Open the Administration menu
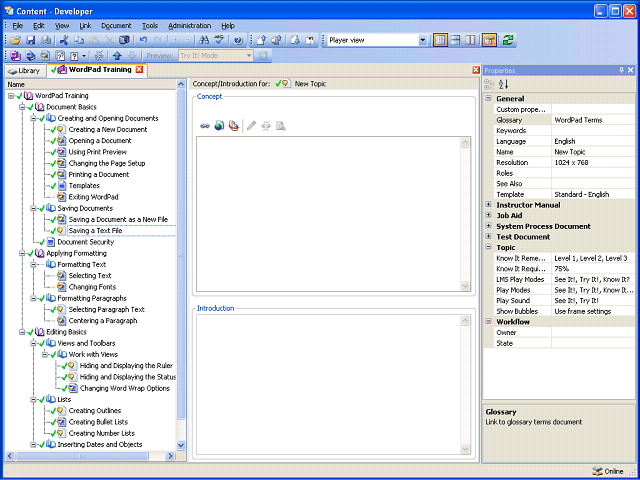Image resolution: width=640 pixels, height=480 pixels. pos(189,25)
